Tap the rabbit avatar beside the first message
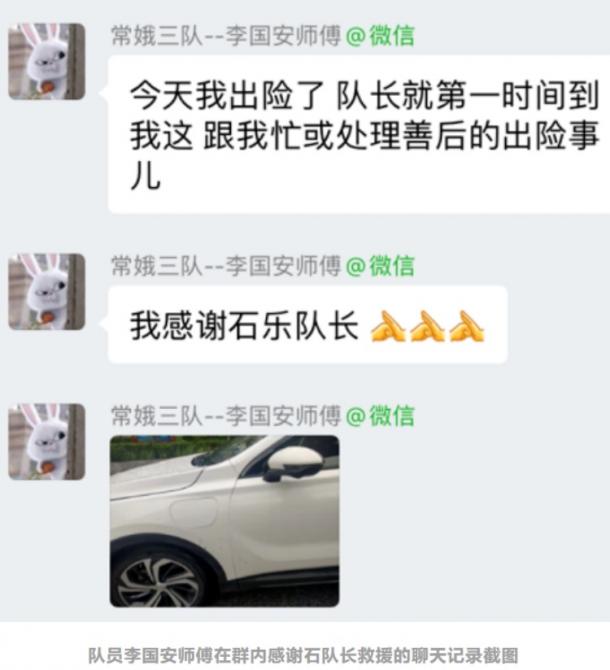This screenshot has width=610, height=670. (x=47, y=62)
